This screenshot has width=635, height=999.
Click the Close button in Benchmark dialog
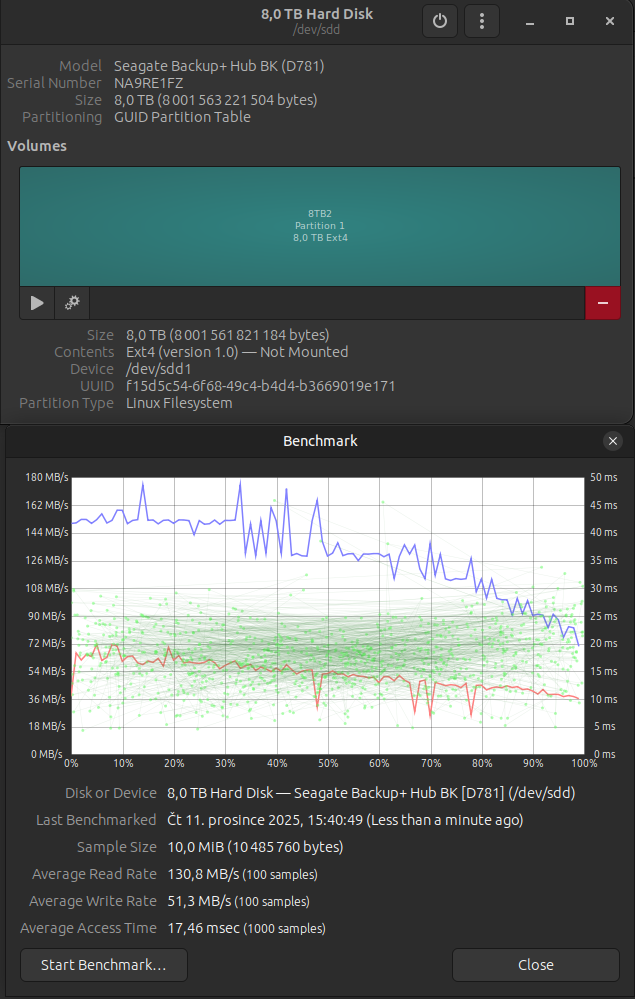pos(535,965)
